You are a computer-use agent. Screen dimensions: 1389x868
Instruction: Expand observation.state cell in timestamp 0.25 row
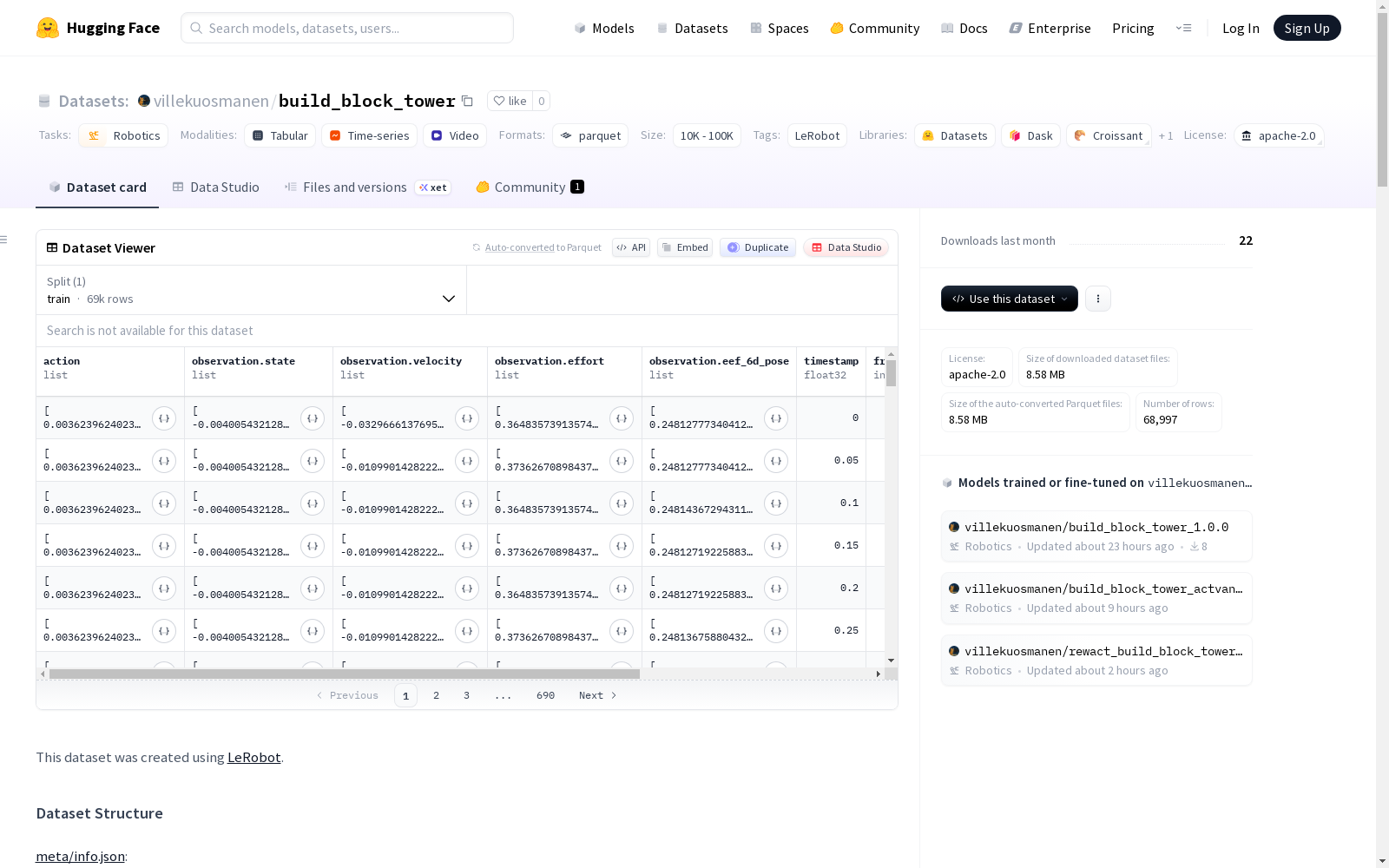[x=313, y=631]
